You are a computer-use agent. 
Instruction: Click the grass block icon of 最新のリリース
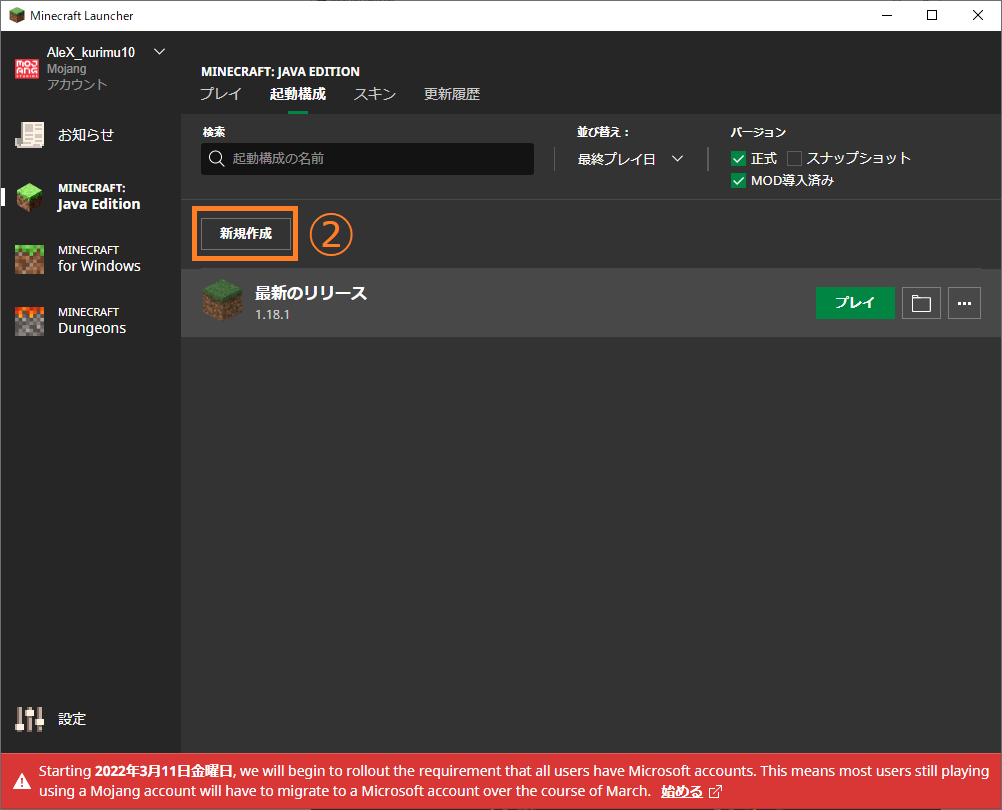[222, 299]
